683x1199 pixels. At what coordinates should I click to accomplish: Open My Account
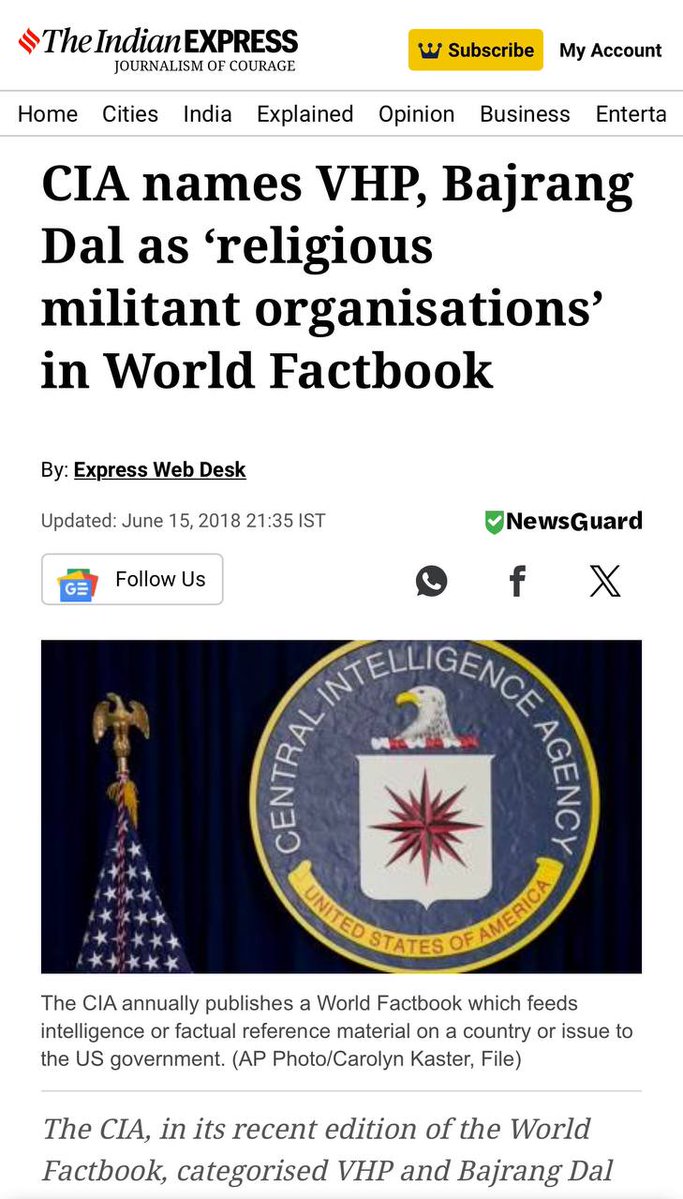click(x=610, y=50)
